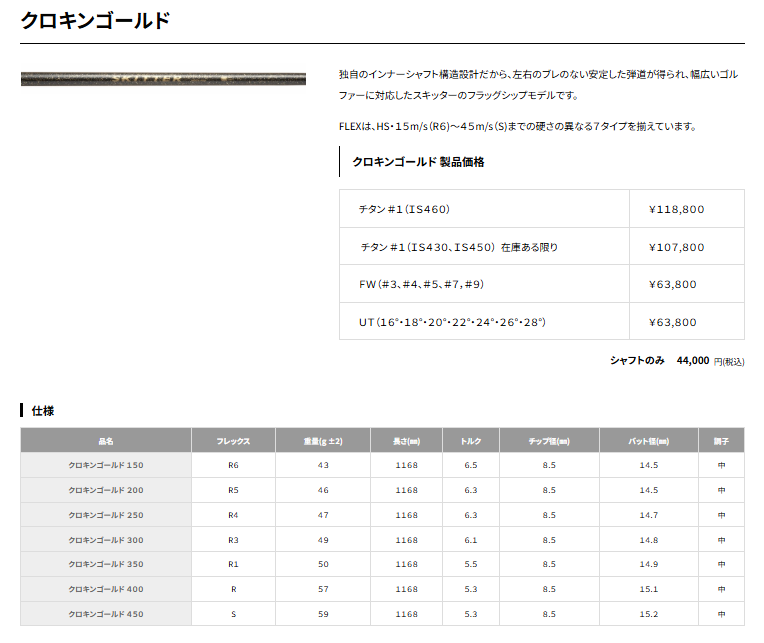Click the weight 46 cell
This screenshot has width=764, height=643.
click(x=323, y=490)
